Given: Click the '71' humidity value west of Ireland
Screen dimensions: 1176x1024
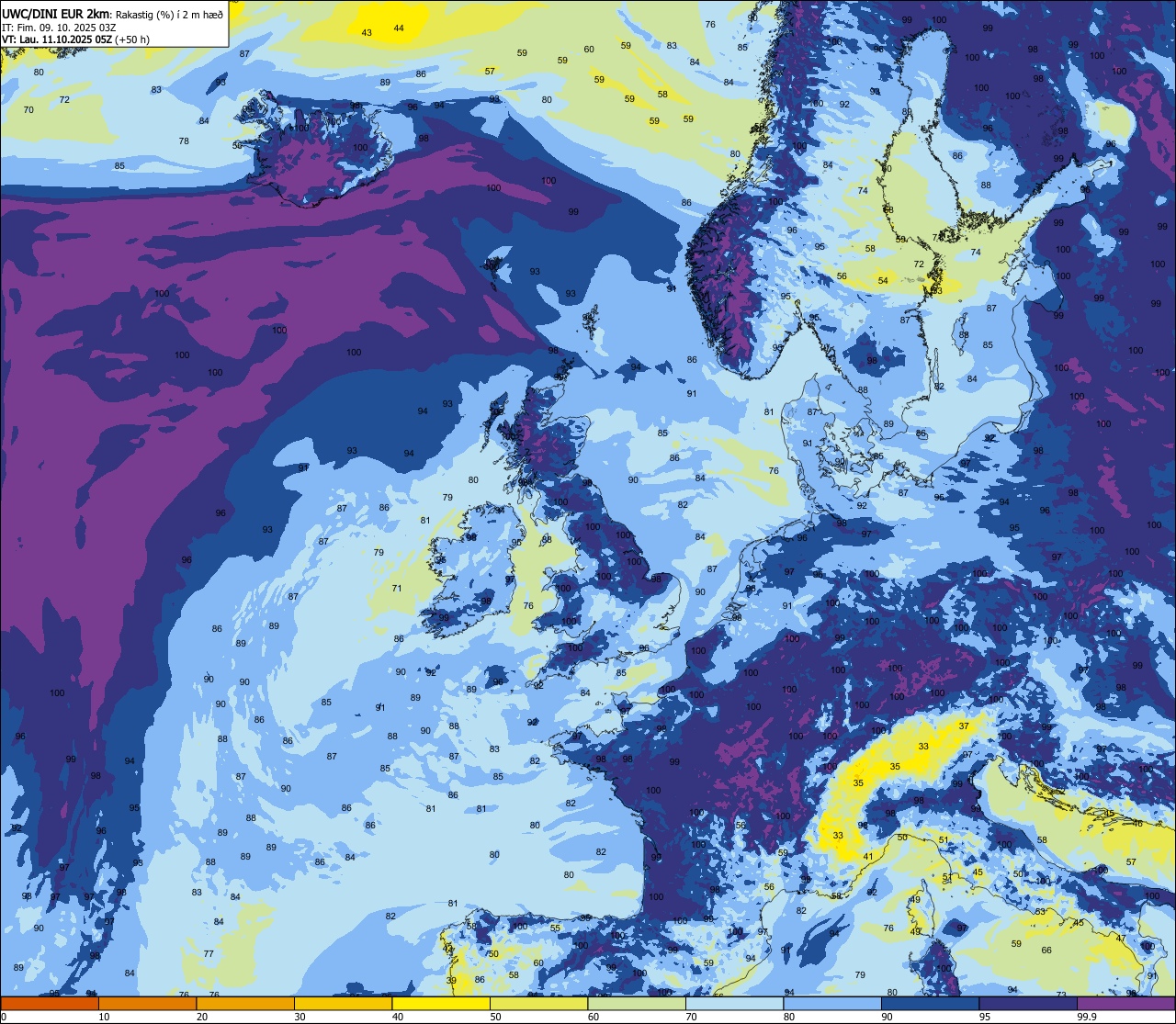Looking at the screenshot, I should (397, 589).
